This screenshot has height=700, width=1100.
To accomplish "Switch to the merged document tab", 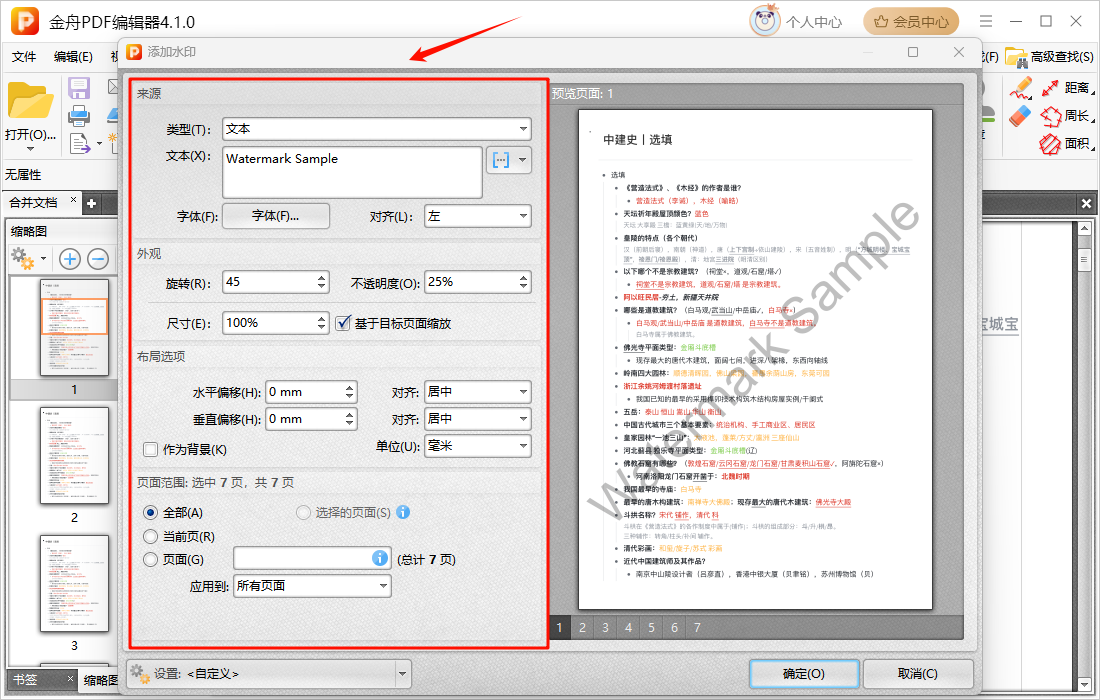I will [34, 203].
